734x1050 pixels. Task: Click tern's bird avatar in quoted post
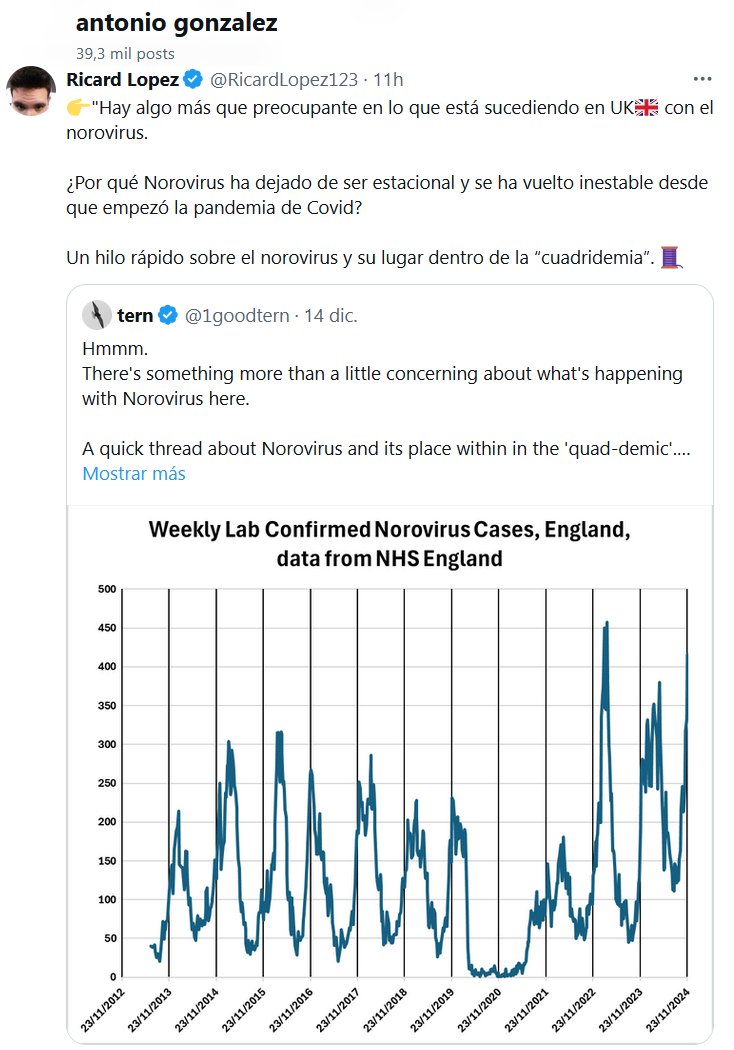tap(97, 315)
